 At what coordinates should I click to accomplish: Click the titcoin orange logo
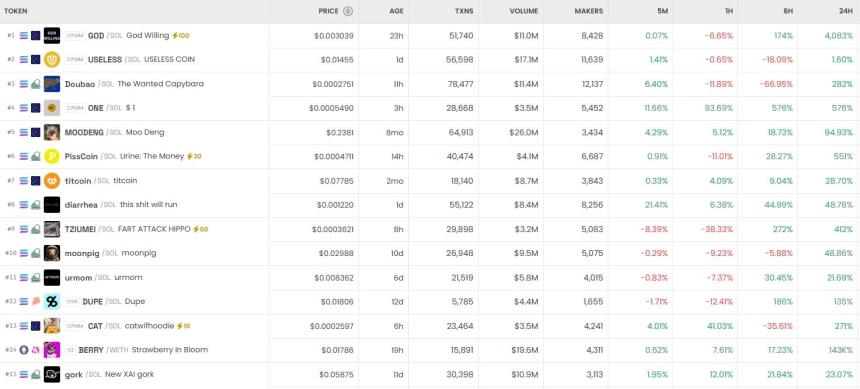click(52, 181)
